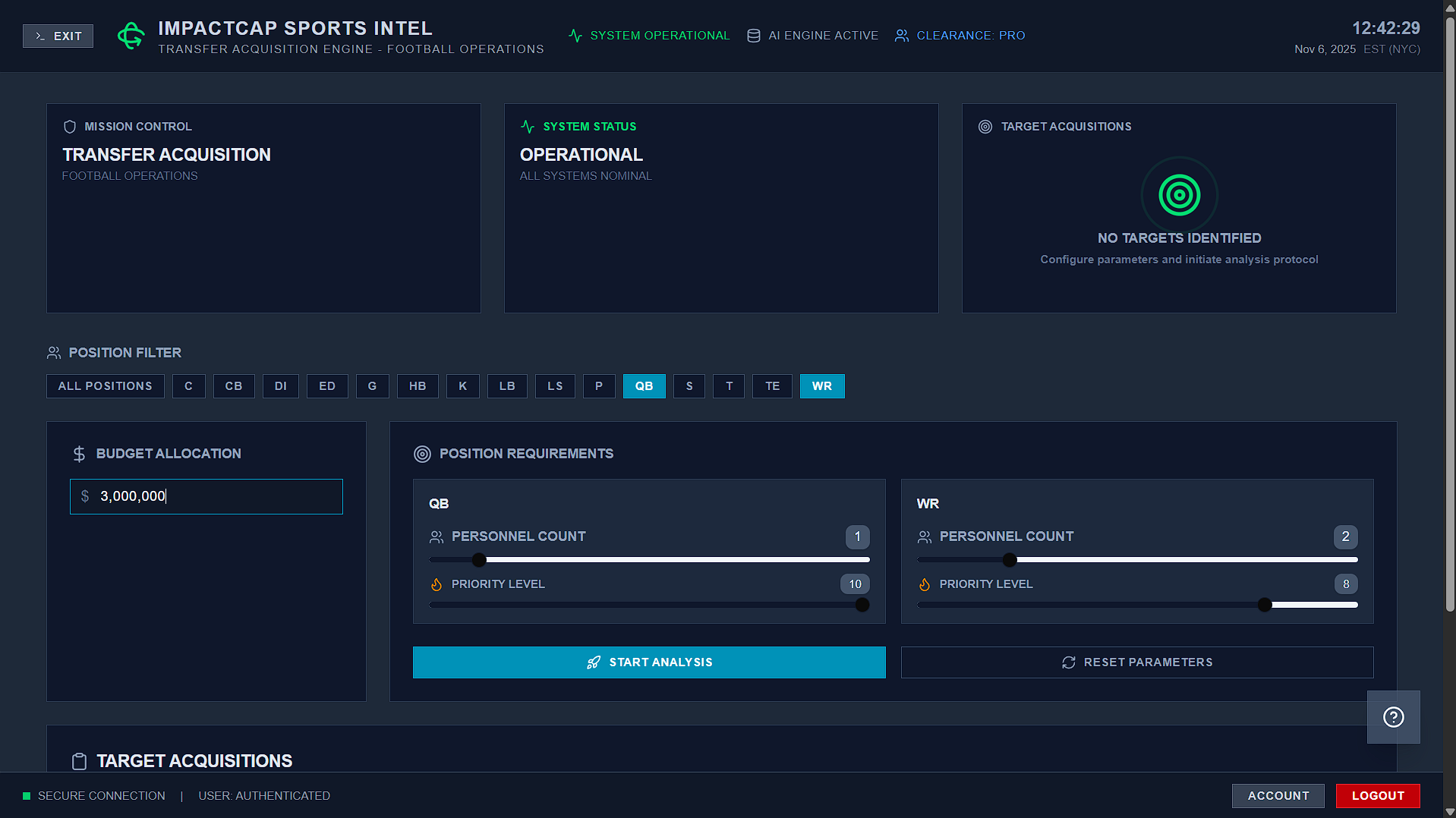Click the Clearance: Pro users icon

(901, 35)
